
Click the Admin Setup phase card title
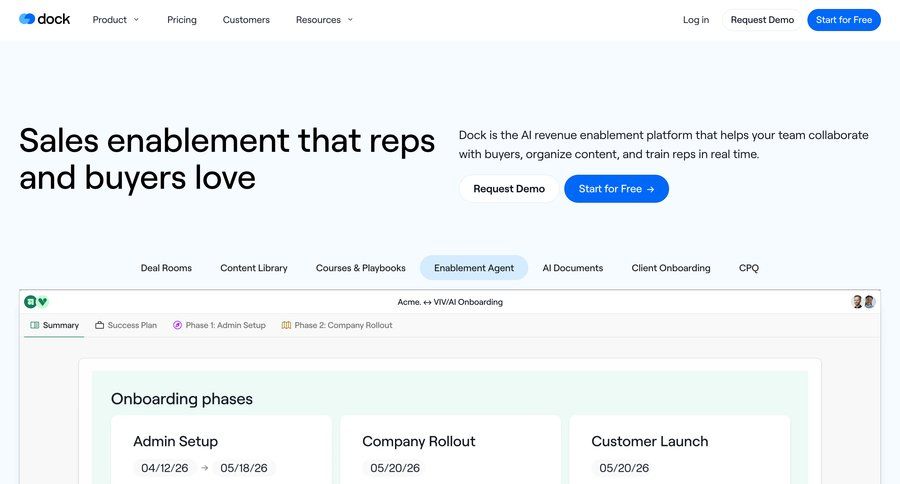click(176, 441)
